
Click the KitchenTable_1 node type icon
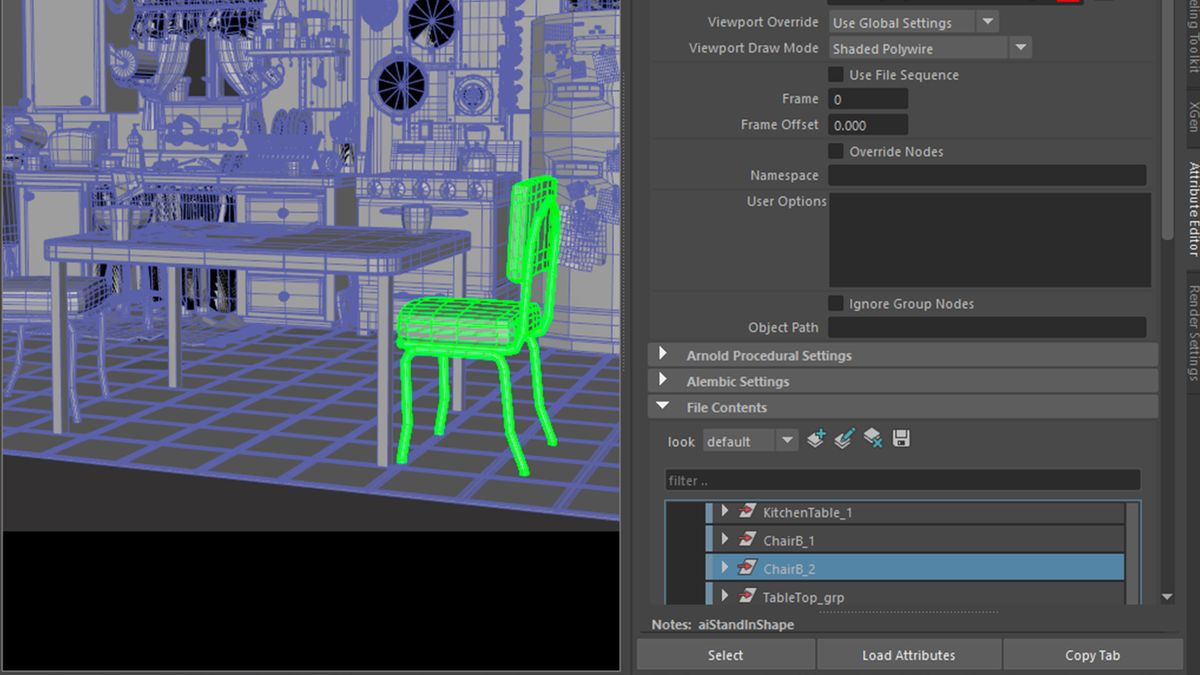pos(746,512)
